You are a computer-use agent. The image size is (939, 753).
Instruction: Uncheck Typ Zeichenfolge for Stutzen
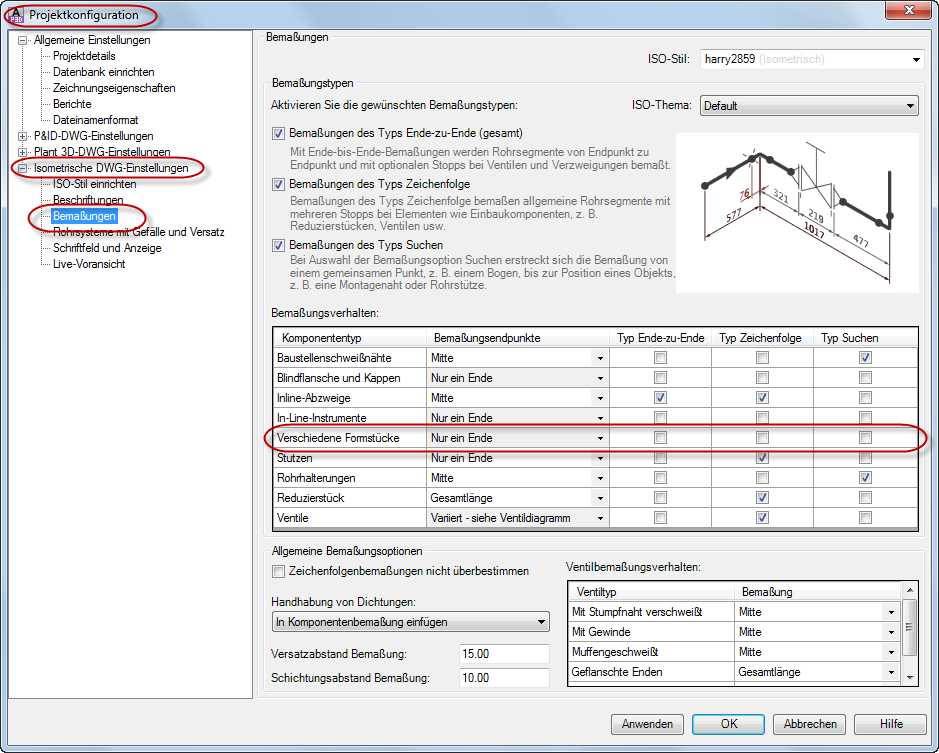762,458
